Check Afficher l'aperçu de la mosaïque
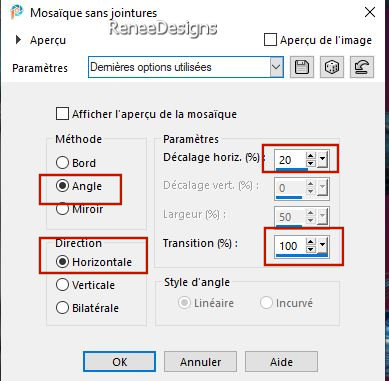 [x=62, y=114]
